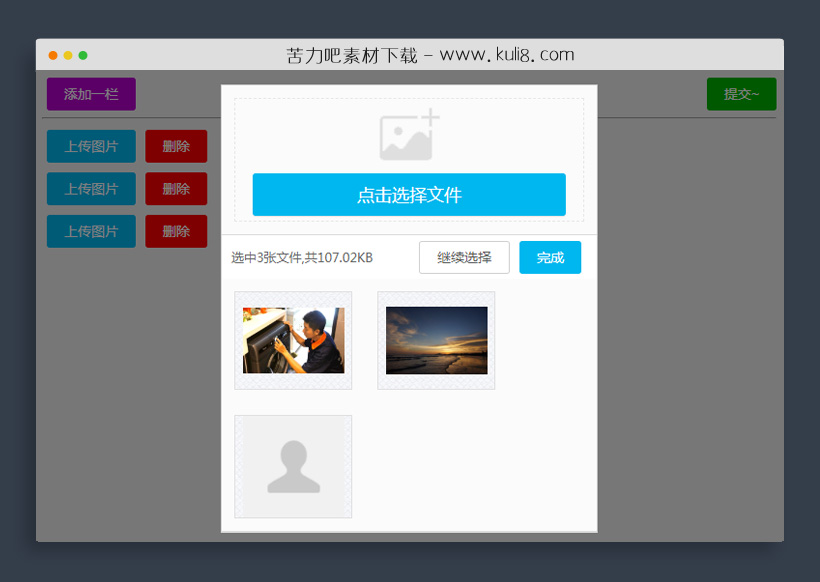Click the person silhouette placeholder icon
Viewport: 820px width, 582px height.
click(293, 466)
